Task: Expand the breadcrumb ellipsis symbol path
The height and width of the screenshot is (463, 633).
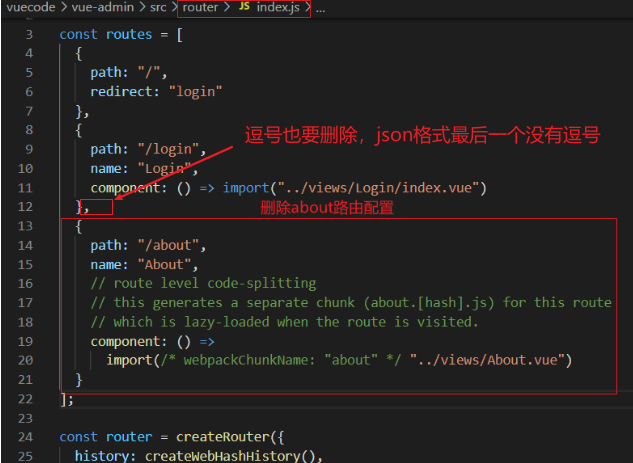Action: [x=321, y=10]
